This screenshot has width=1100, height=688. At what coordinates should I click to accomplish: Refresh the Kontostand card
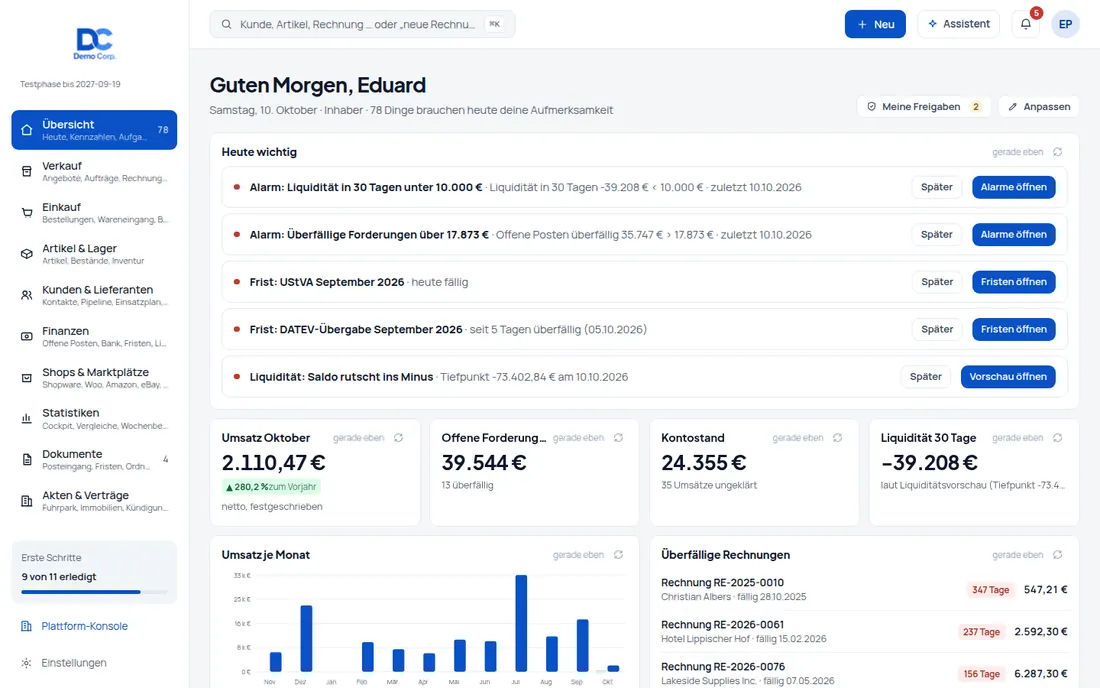[838, 438]
